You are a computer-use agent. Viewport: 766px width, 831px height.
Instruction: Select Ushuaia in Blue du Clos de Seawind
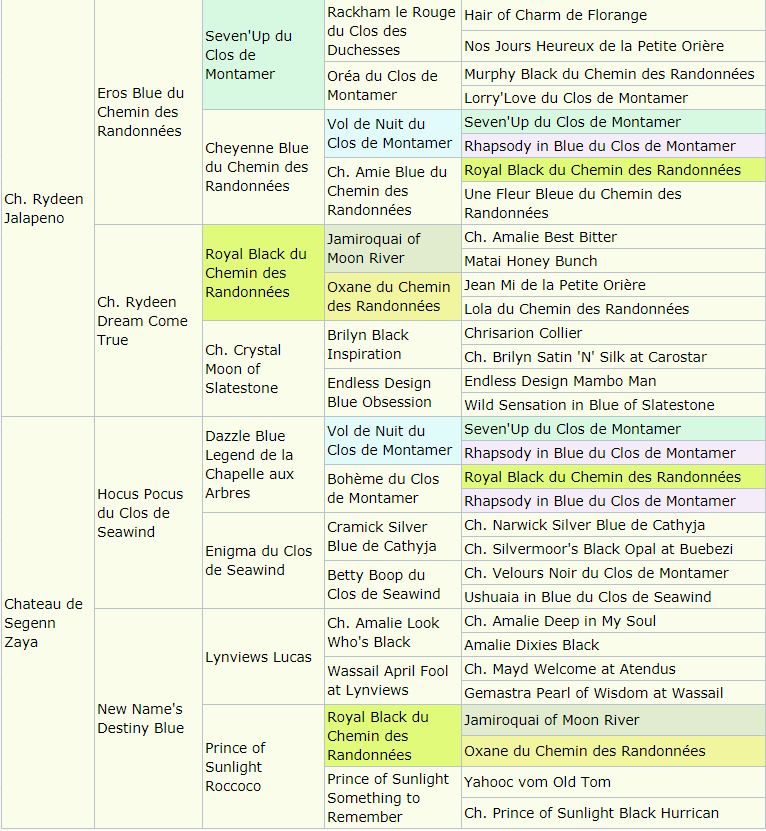coord(613,597)
